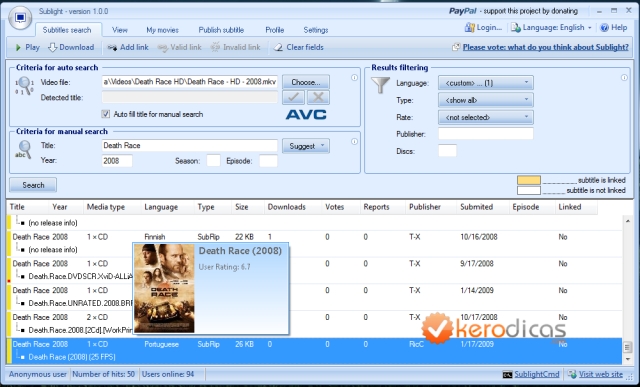This screenshot has height=387, width=640.
Task: Open the Help menu
Action: 614,28
